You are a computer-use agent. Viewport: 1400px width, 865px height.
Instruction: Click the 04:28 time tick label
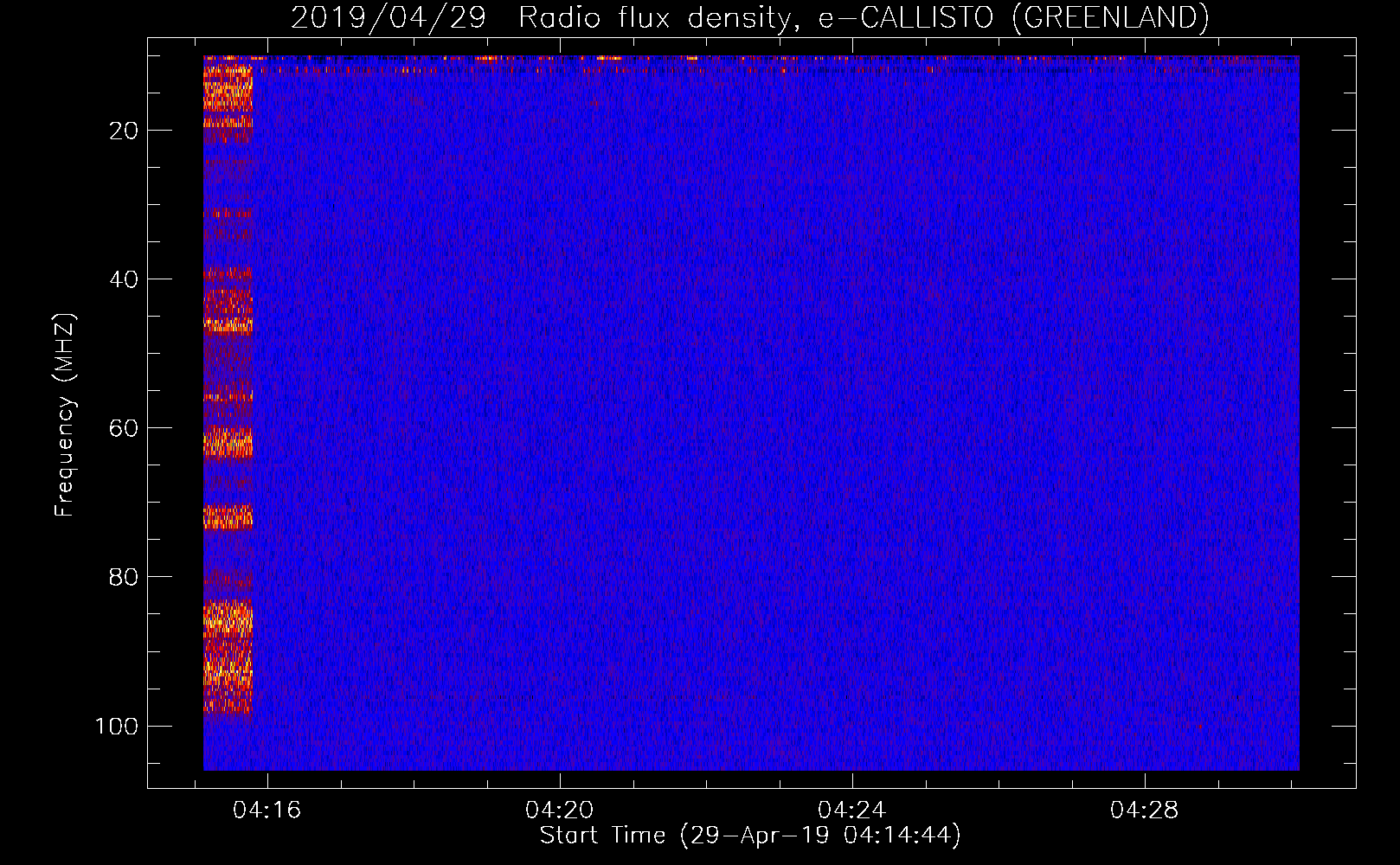click(x=1144, y=811)
